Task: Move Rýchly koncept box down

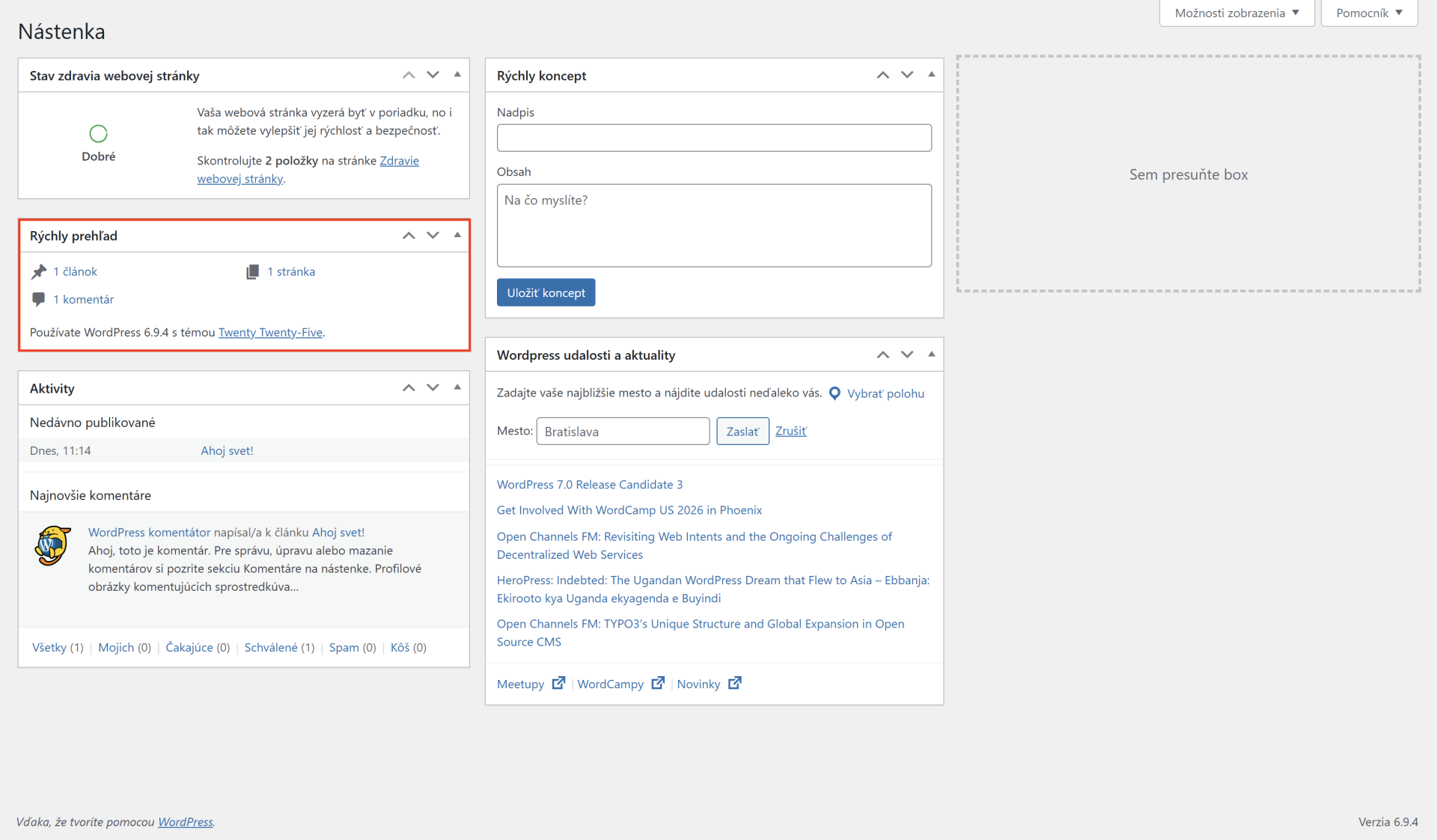Action: coord(907,75)
